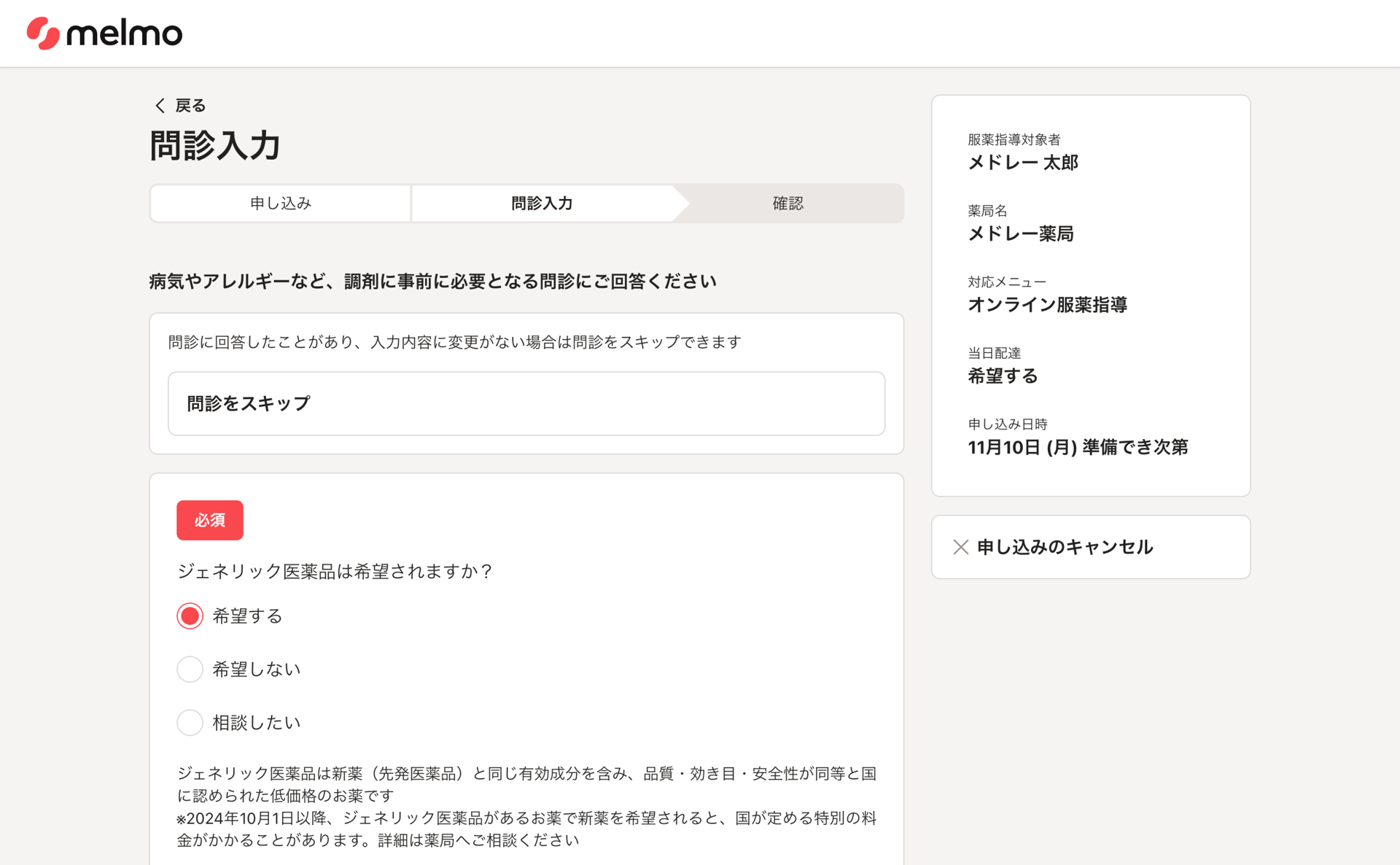The height and width of the screenshot is (865, 1400).
Task: Click the back chevron arrow icon
Action: 160,106
